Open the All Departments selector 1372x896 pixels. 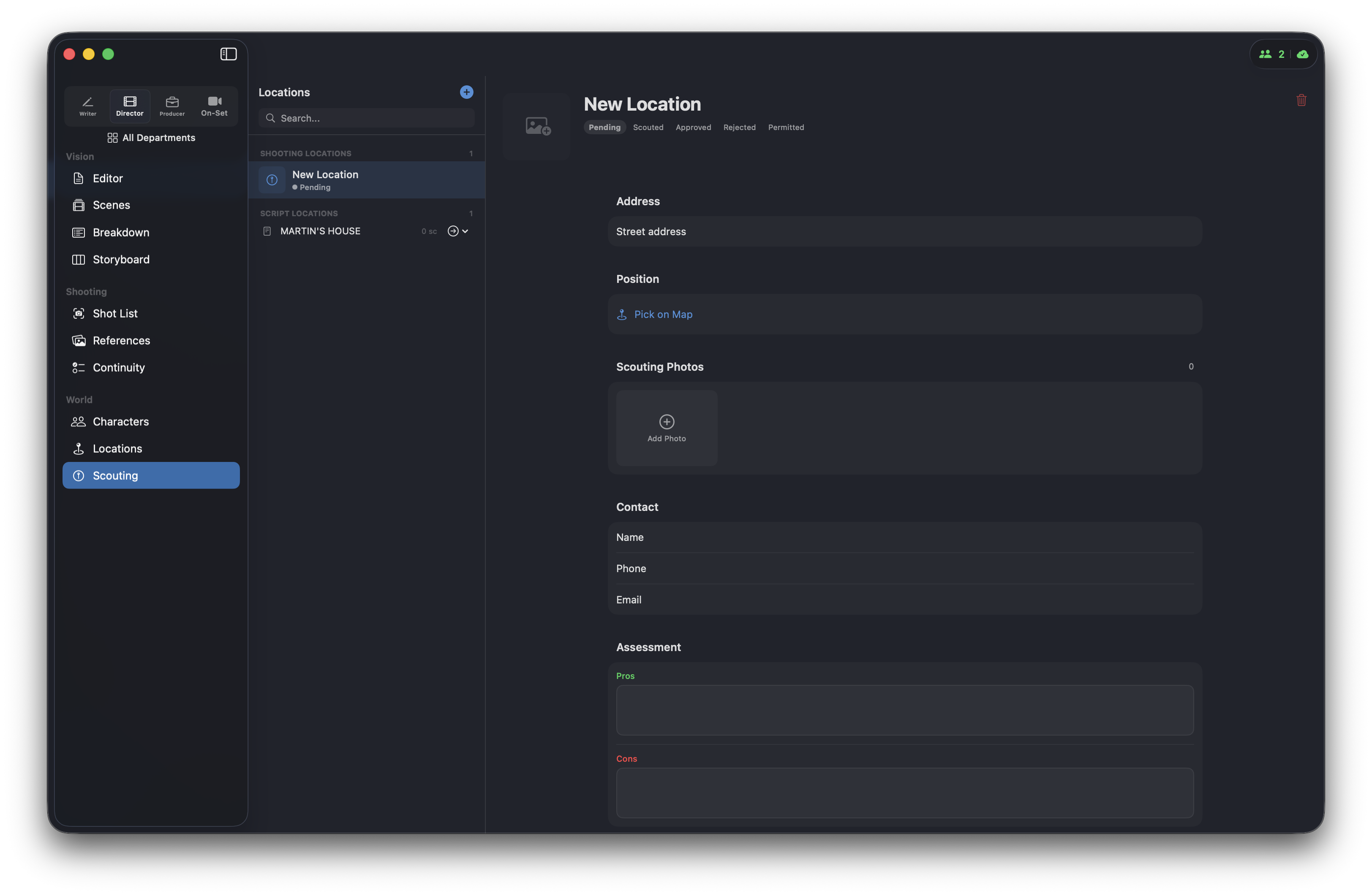pyautogui.click(x=151, y=138)
